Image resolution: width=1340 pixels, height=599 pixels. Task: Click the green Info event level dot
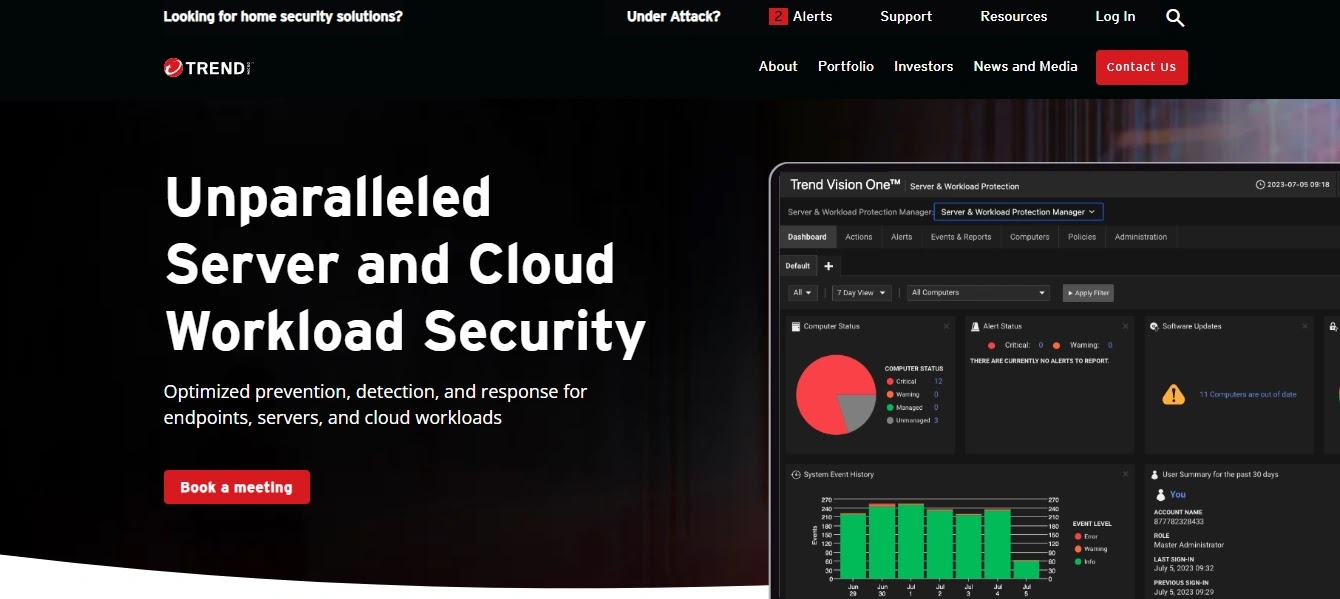1077,561
